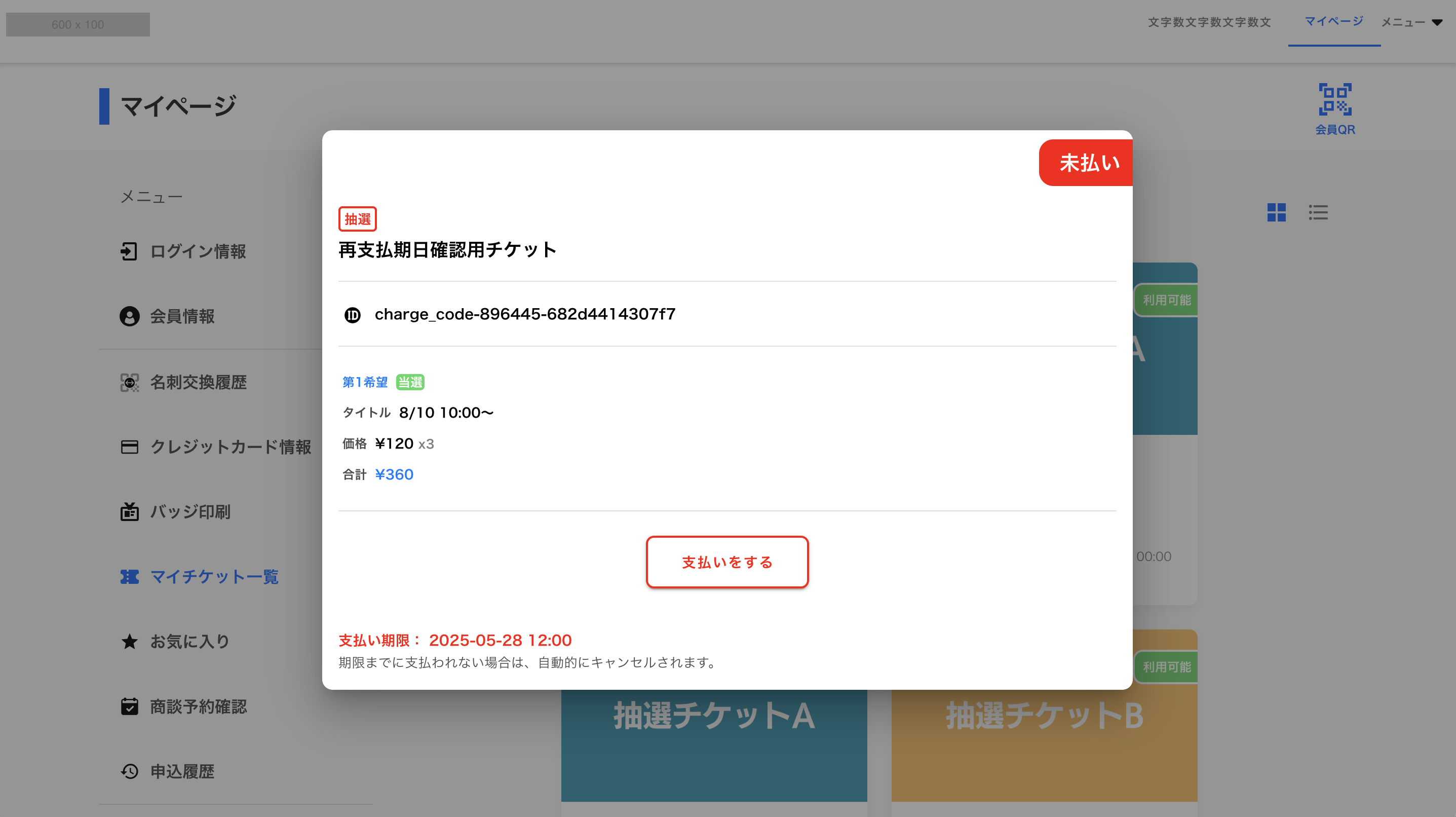
Task: Click the 第1希望 label
Action: pos(365,382)
